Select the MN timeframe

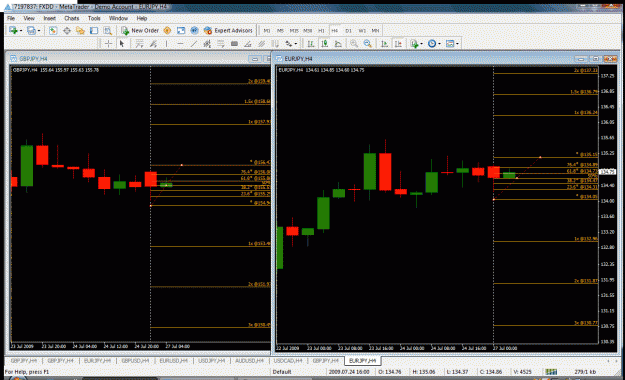pyautogui.click(x=375, y=31)
